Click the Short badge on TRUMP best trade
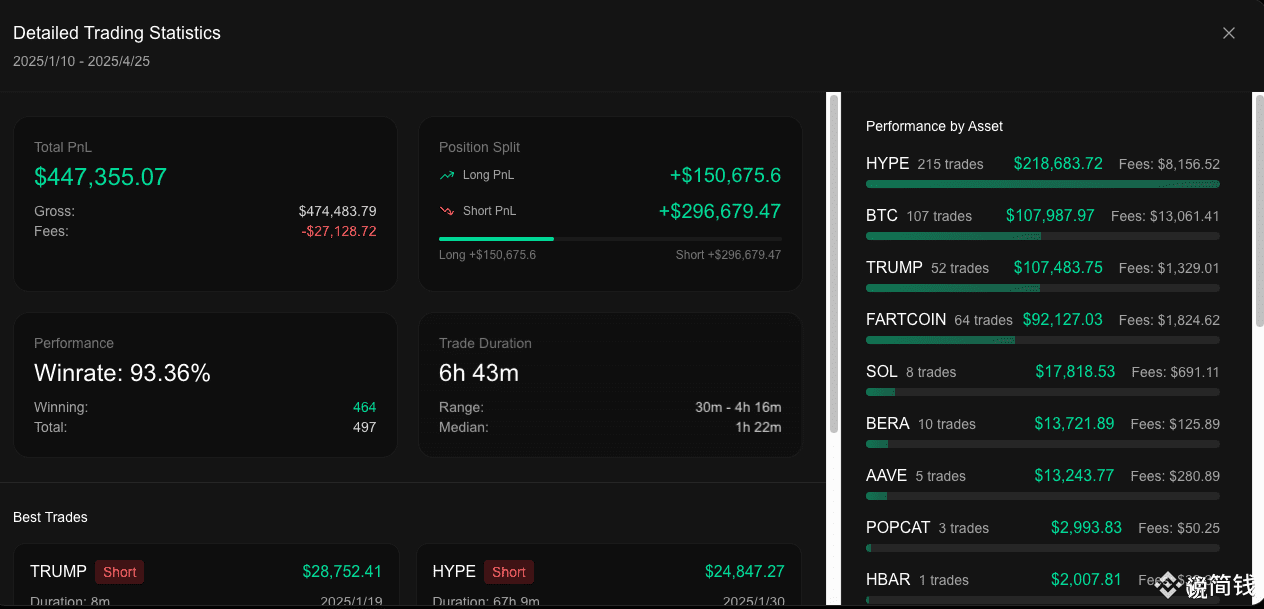The width and height of the screenshot is (1264, 609). (120, 572)
